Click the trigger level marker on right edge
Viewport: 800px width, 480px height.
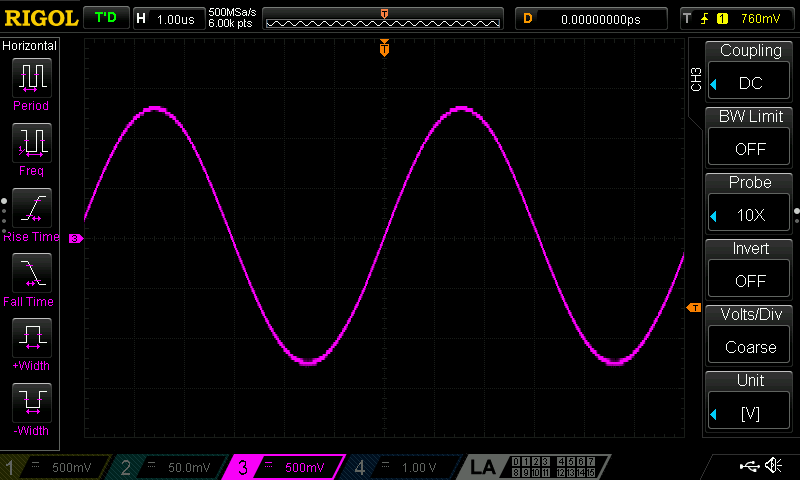click(x=694, y=308)
